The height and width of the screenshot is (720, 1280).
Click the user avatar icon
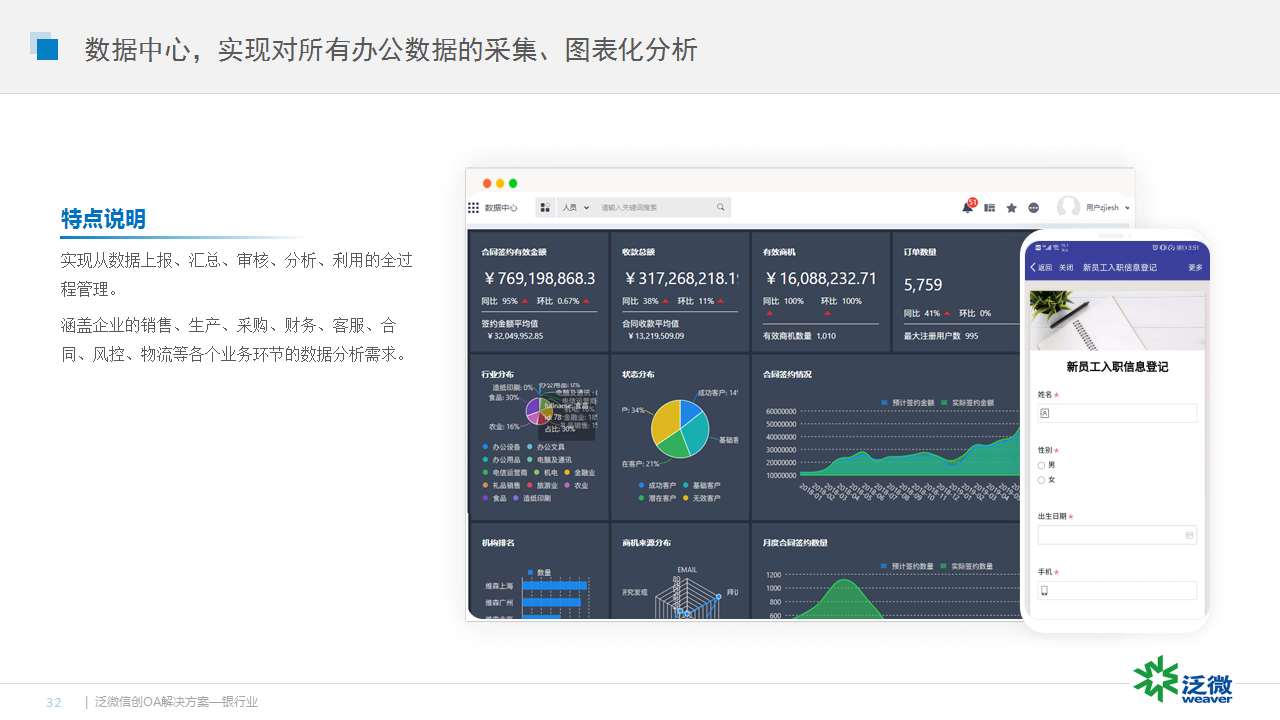1069,207
